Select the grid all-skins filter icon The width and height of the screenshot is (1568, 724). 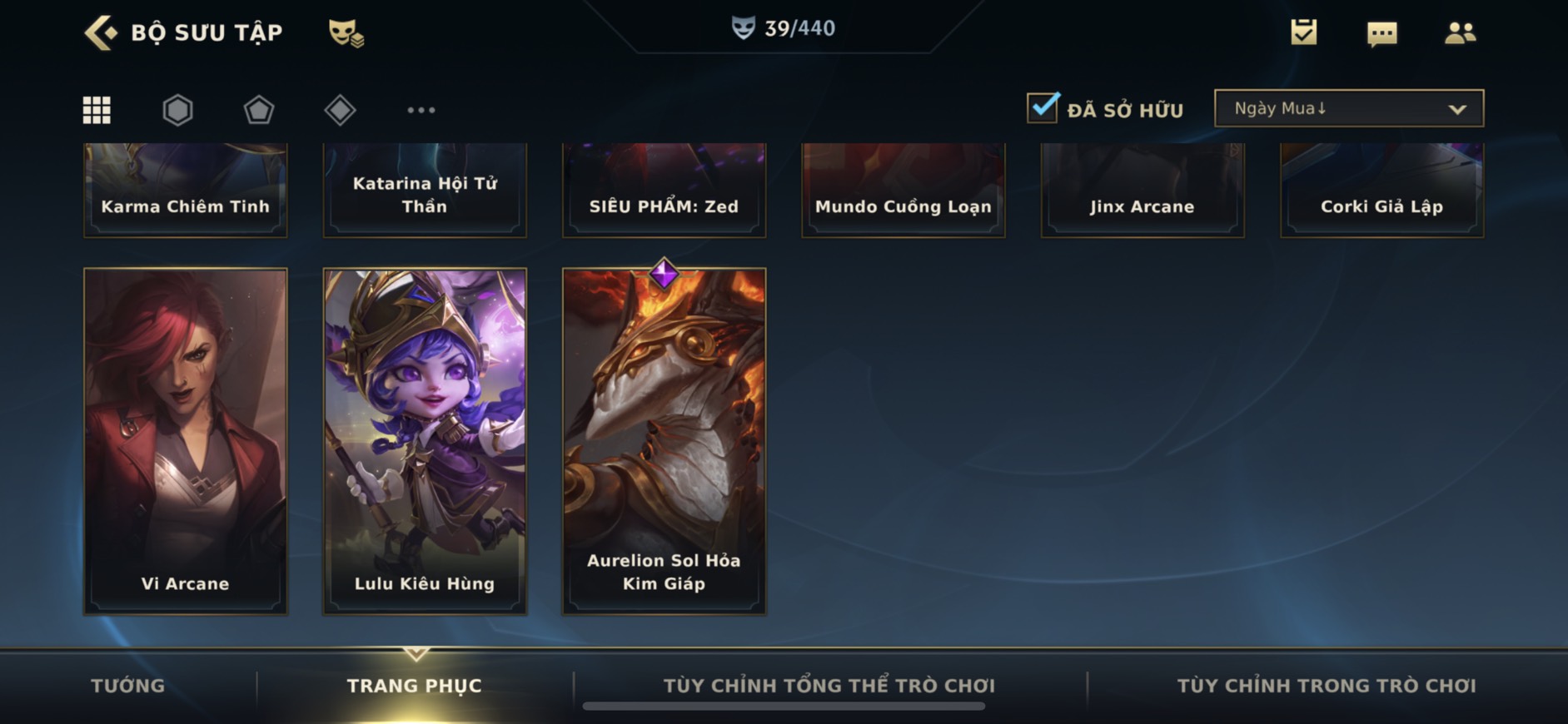click(97, 110)
